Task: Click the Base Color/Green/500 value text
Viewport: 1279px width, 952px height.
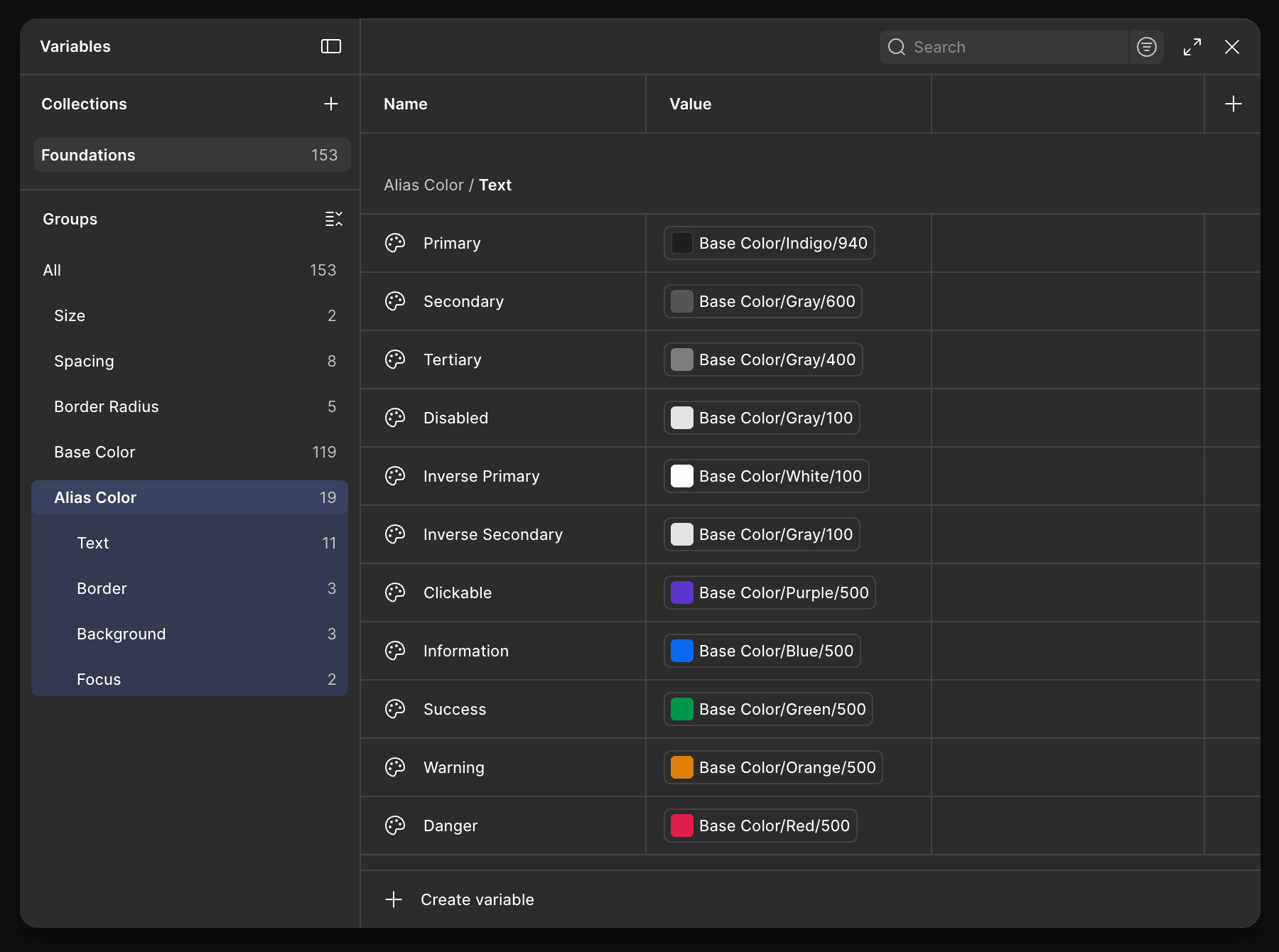Action: pyautogui.click(x=782, y=709)
